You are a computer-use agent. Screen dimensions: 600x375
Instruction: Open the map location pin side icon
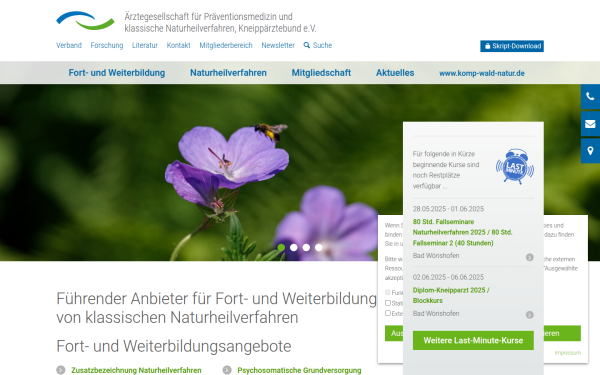(590, 151)
